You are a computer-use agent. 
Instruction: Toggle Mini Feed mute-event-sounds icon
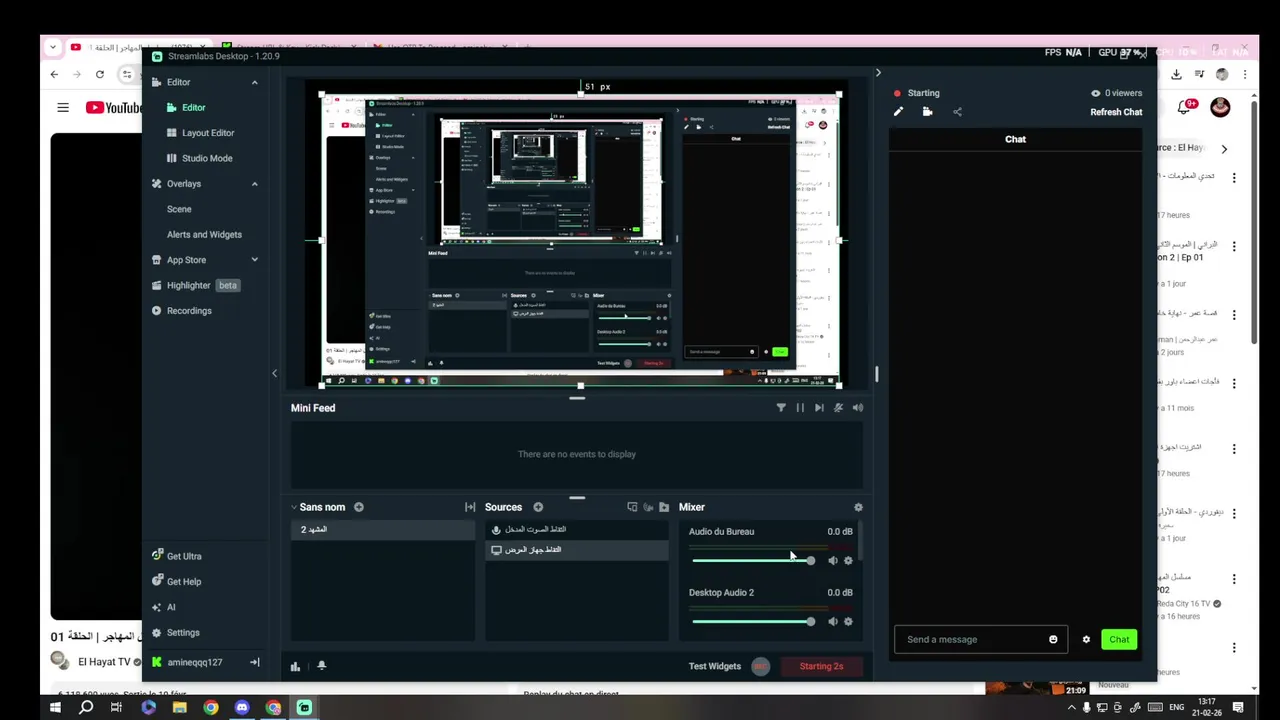[x=838, y=408]
